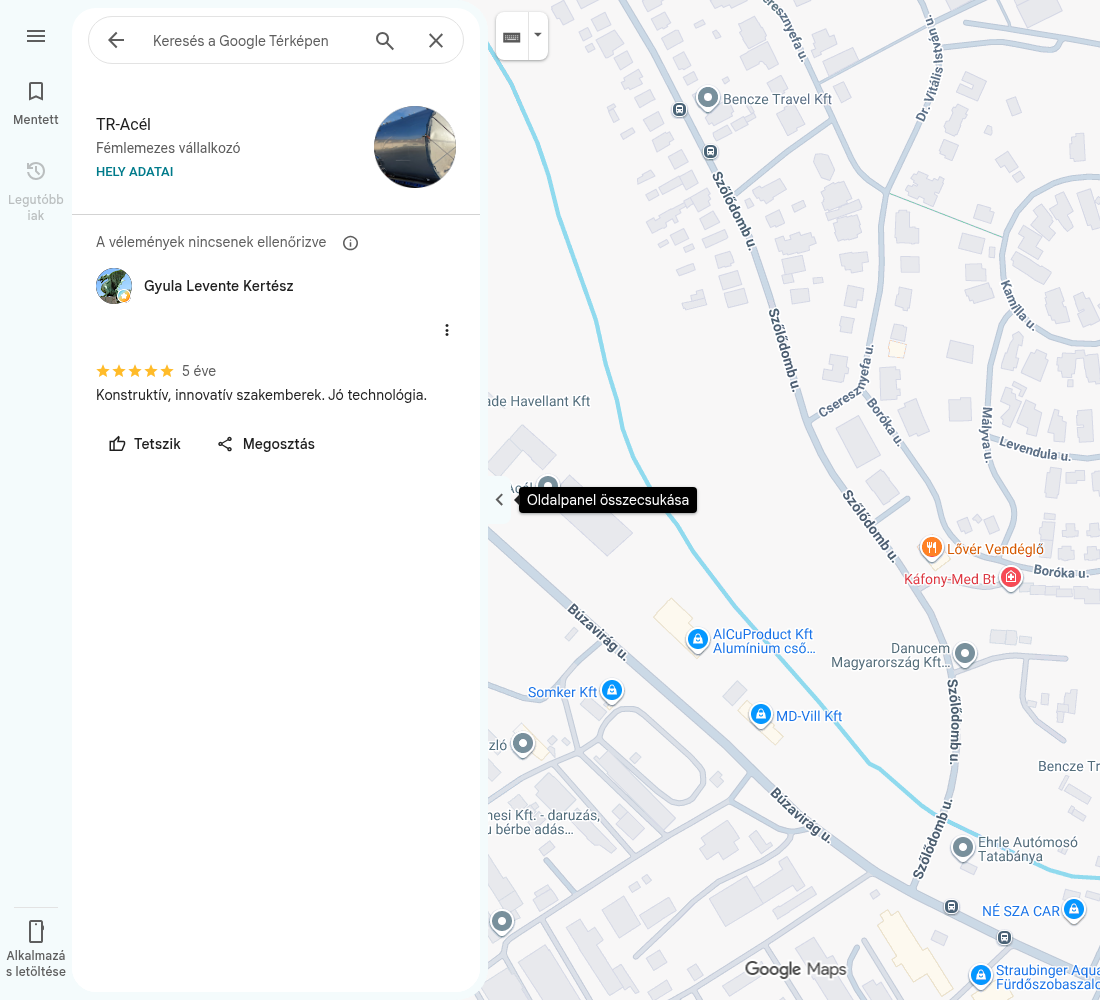The image size is (1100, 1000).
Task: Click the Fémlemezes vállalkozó category text
Action: tap(168, 148)
